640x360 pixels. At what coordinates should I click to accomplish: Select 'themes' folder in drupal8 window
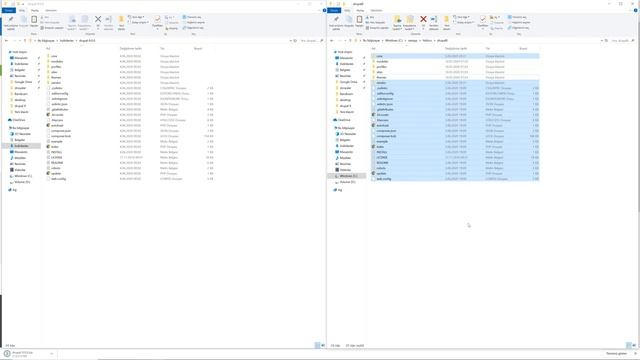coord(455,78)
